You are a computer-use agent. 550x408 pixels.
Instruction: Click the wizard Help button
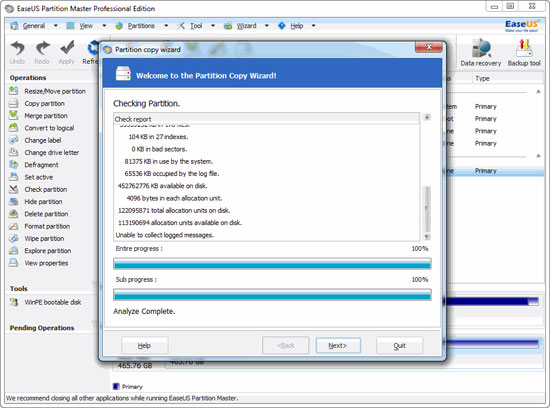click(x=145, y=346)
